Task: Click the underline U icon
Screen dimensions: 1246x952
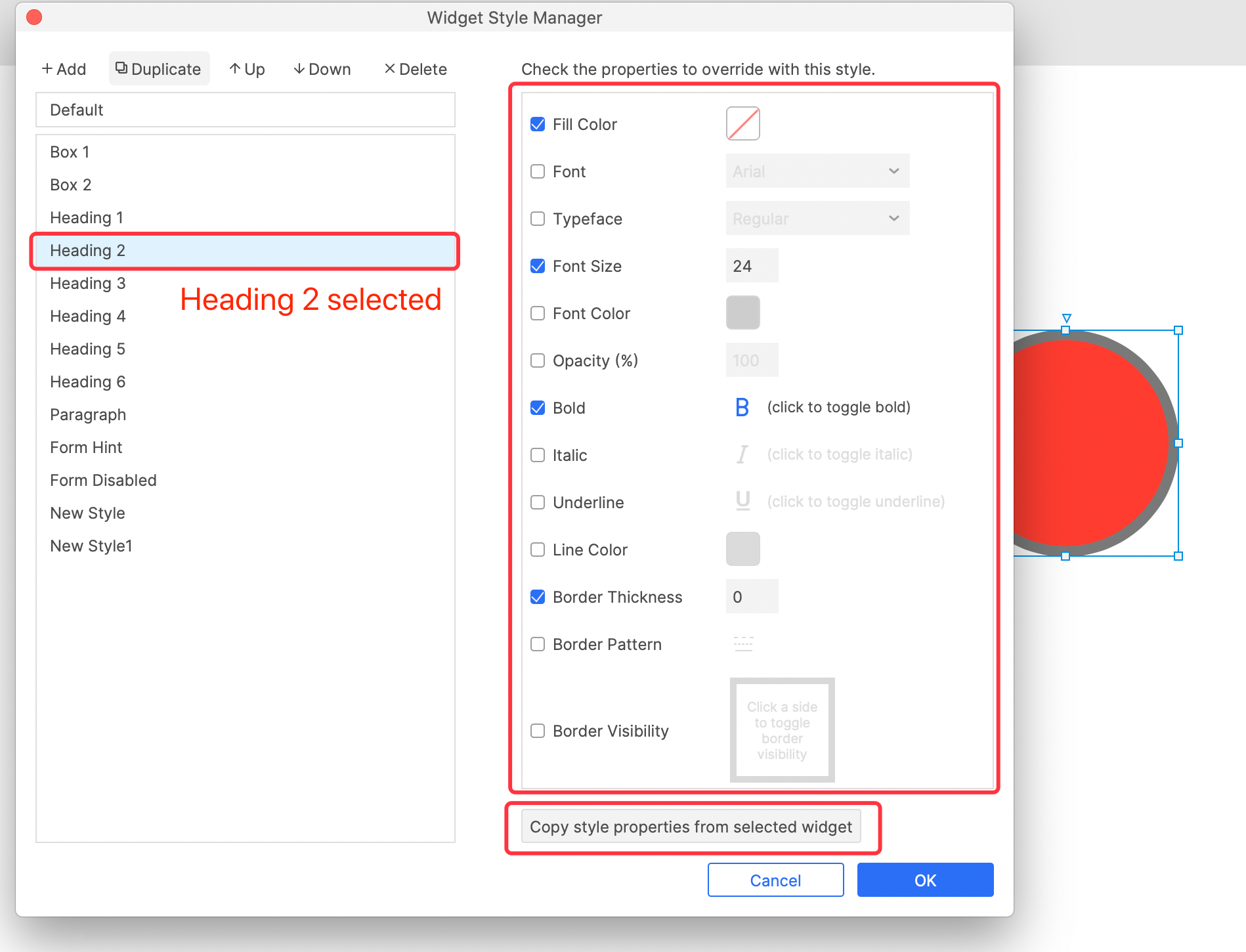Action: tap(742, 502)
